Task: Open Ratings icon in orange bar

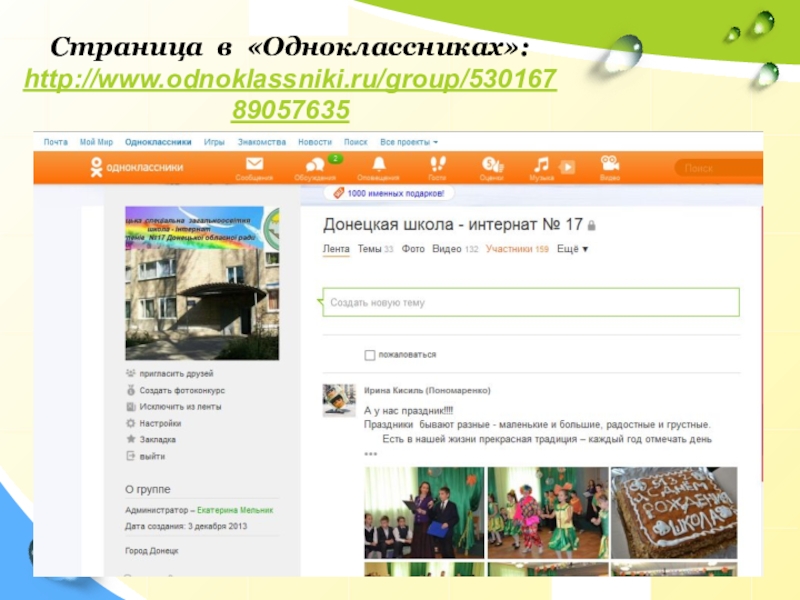Action: [492, 165]
